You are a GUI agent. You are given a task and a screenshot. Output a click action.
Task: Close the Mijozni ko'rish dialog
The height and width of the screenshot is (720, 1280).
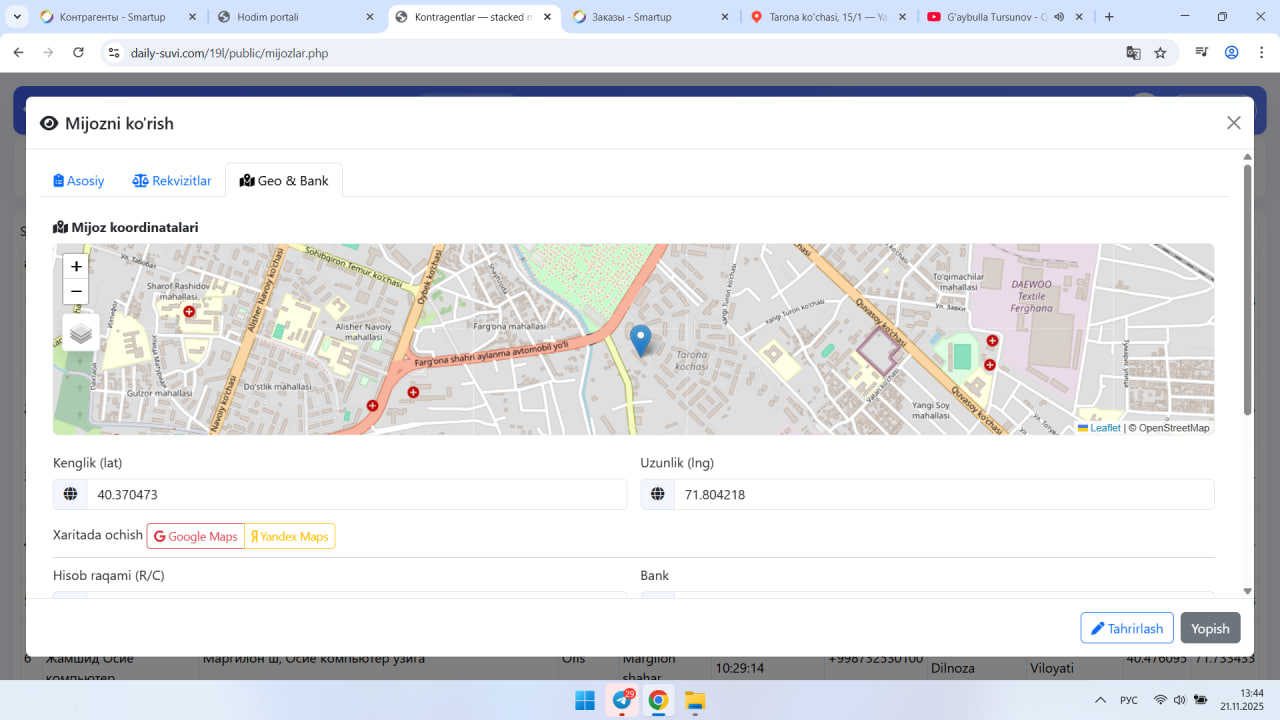1233,123
